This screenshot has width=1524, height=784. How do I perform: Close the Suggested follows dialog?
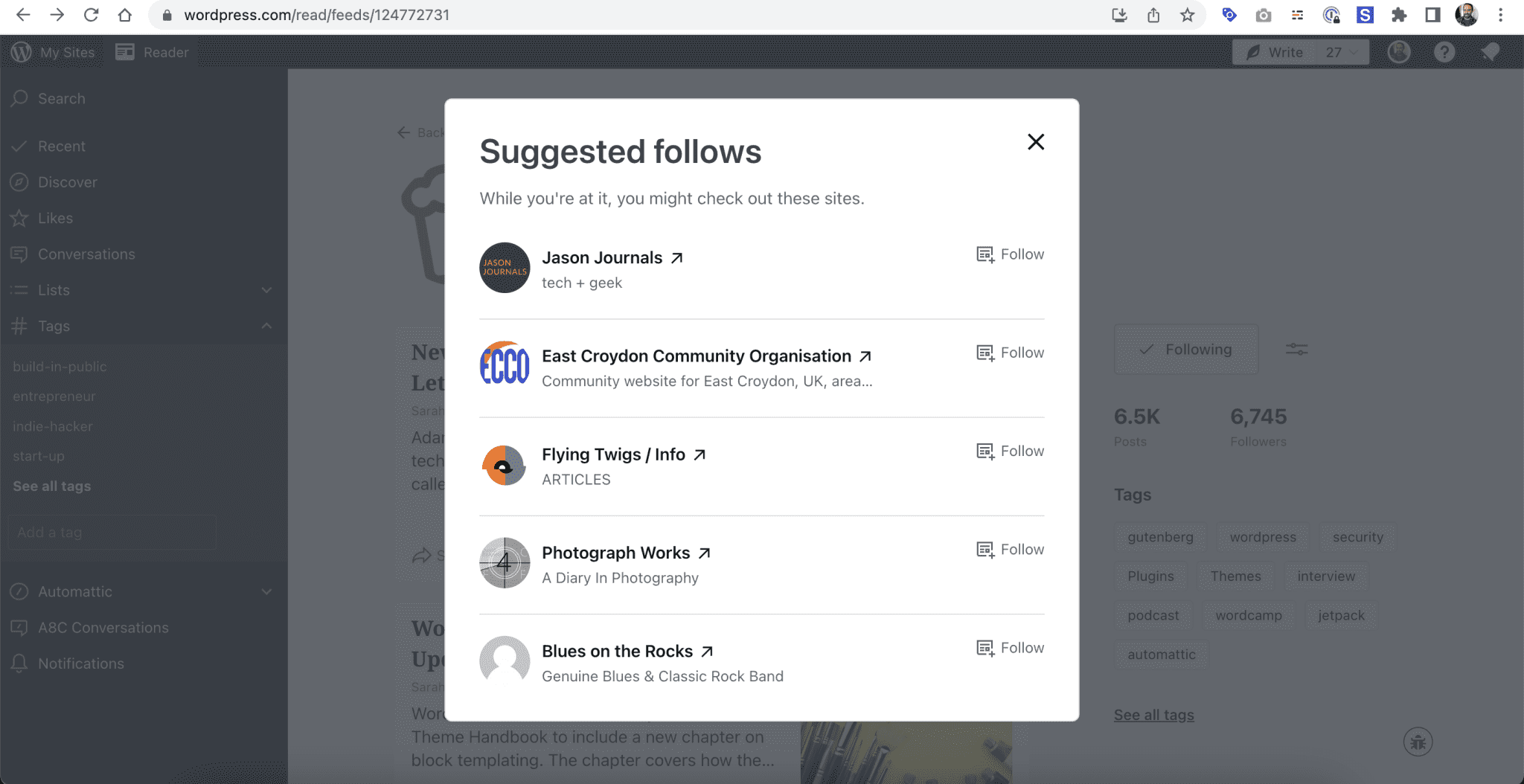[x=1036, y=142]
